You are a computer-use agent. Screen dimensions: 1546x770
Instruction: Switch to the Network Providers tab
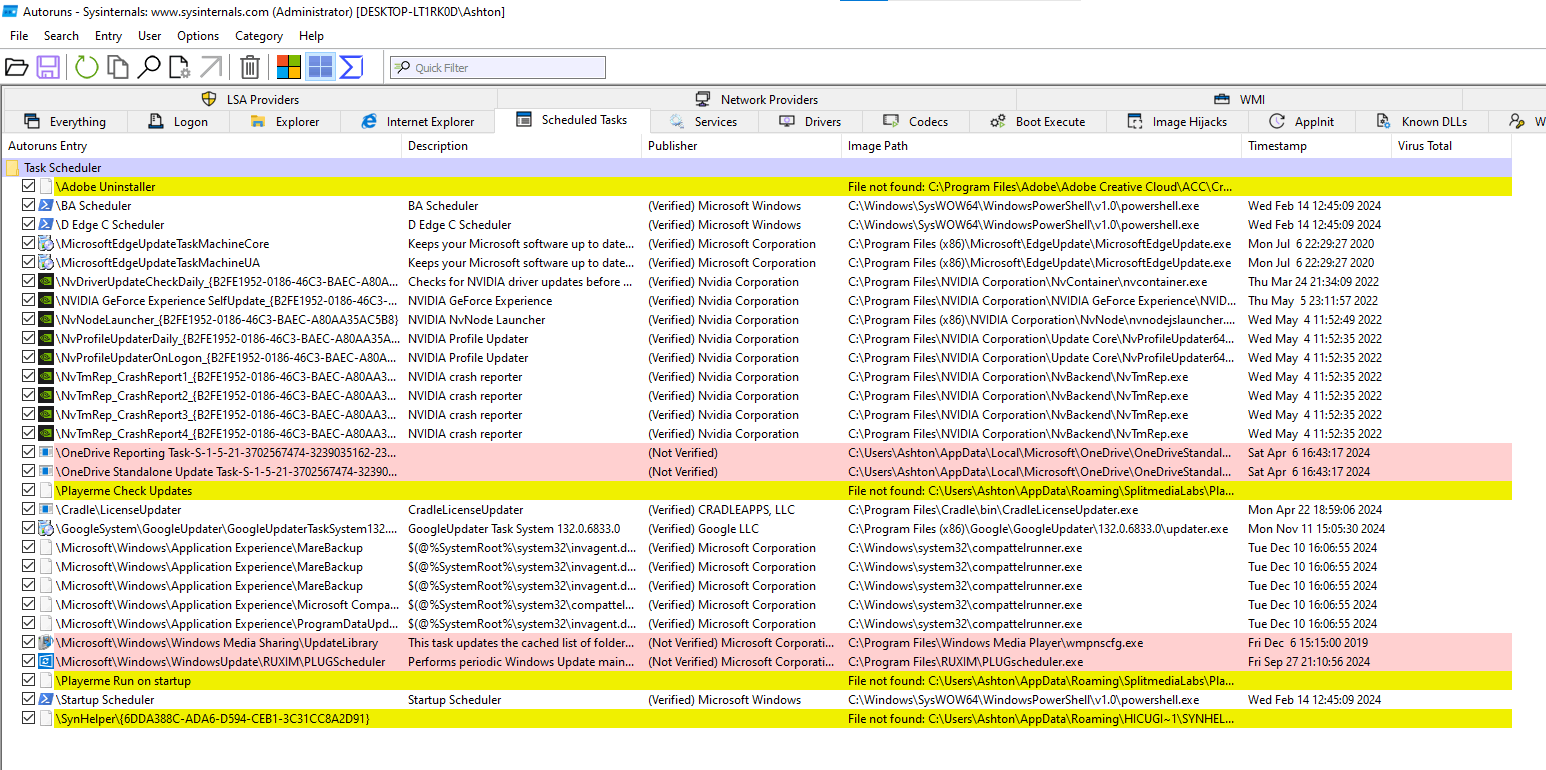point(757,99)
